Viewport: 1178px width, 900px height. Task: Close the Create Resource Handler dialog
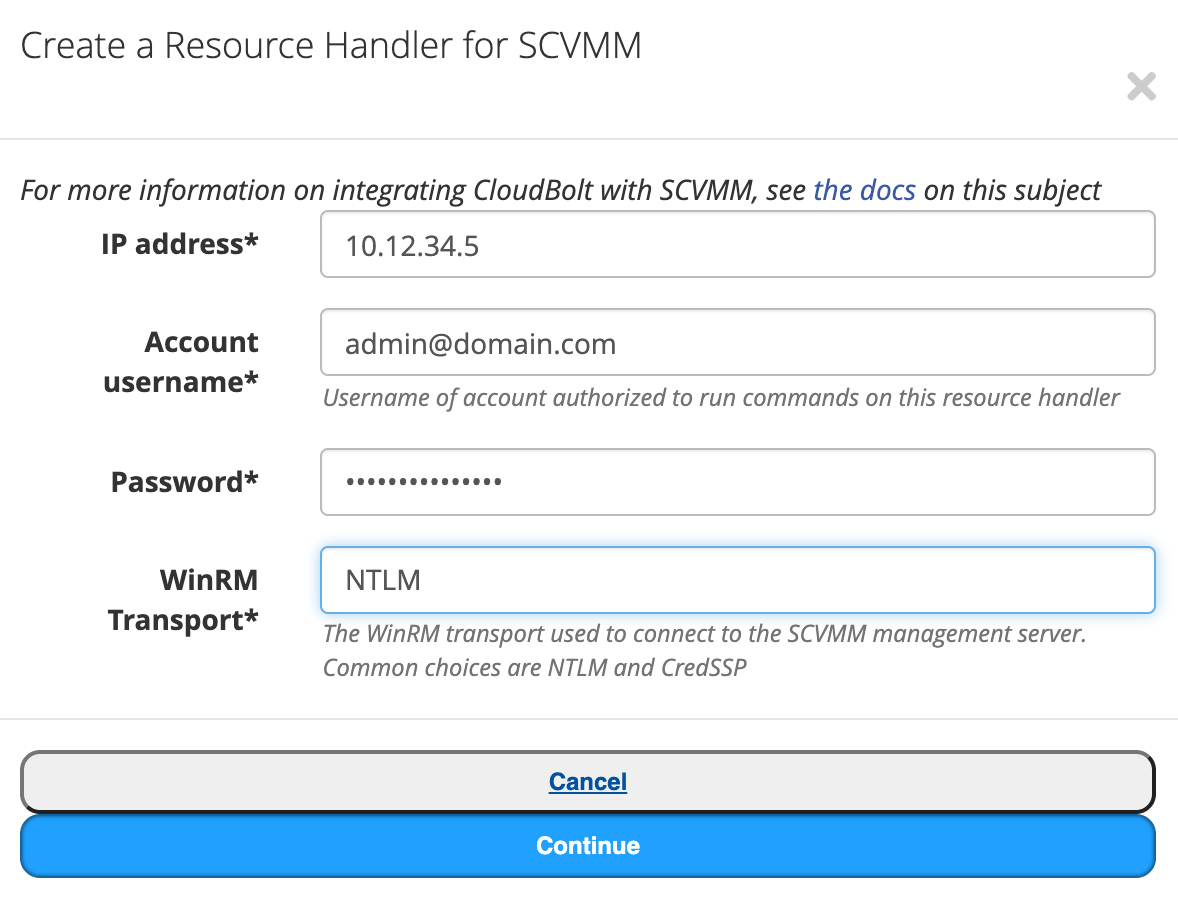(1141, 86)
